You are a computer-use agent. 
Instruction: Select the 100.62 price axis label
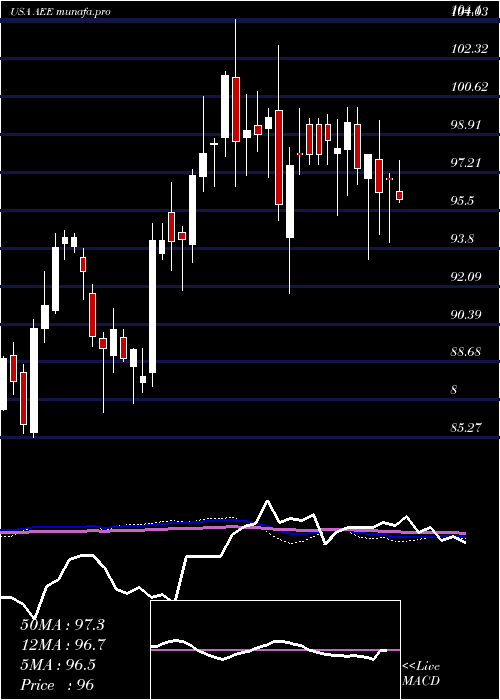coord(470,87)
